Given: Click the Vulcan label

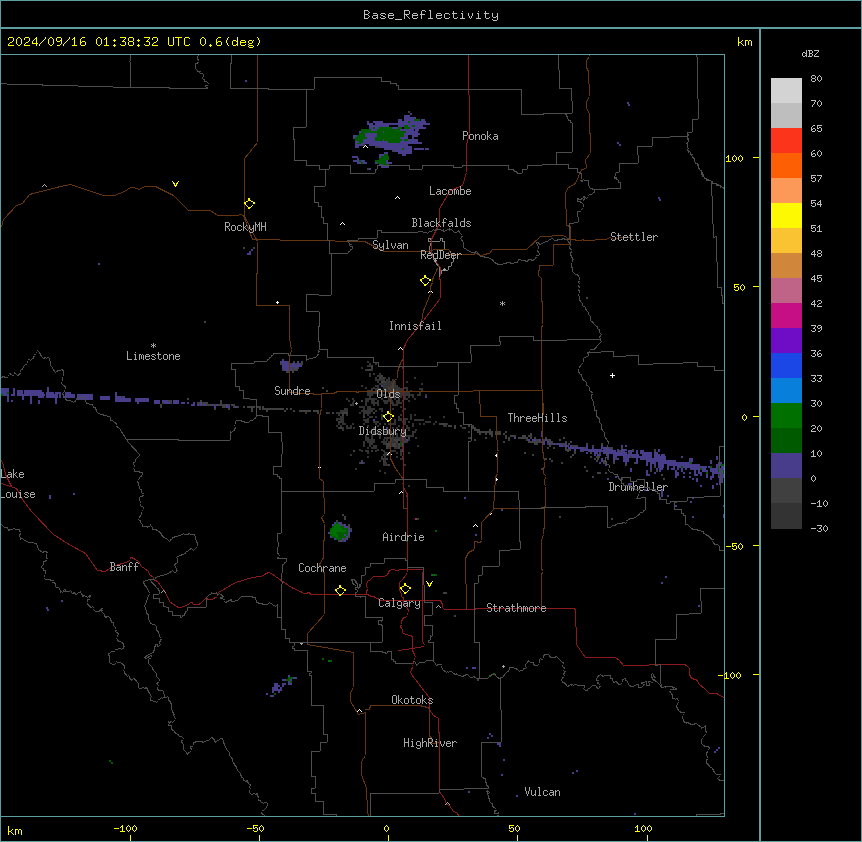Looking at the screenshot, I should [543, 792].
